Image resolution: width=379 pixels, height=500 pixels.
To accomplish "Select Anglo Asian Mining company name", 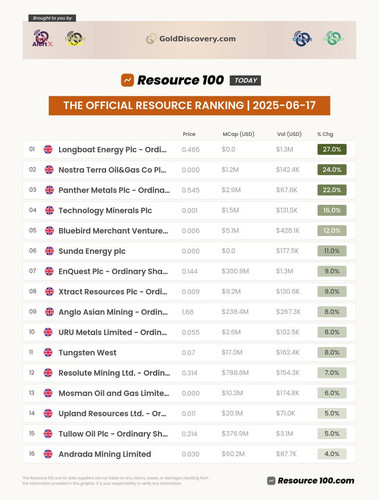I will click(113, 312).
